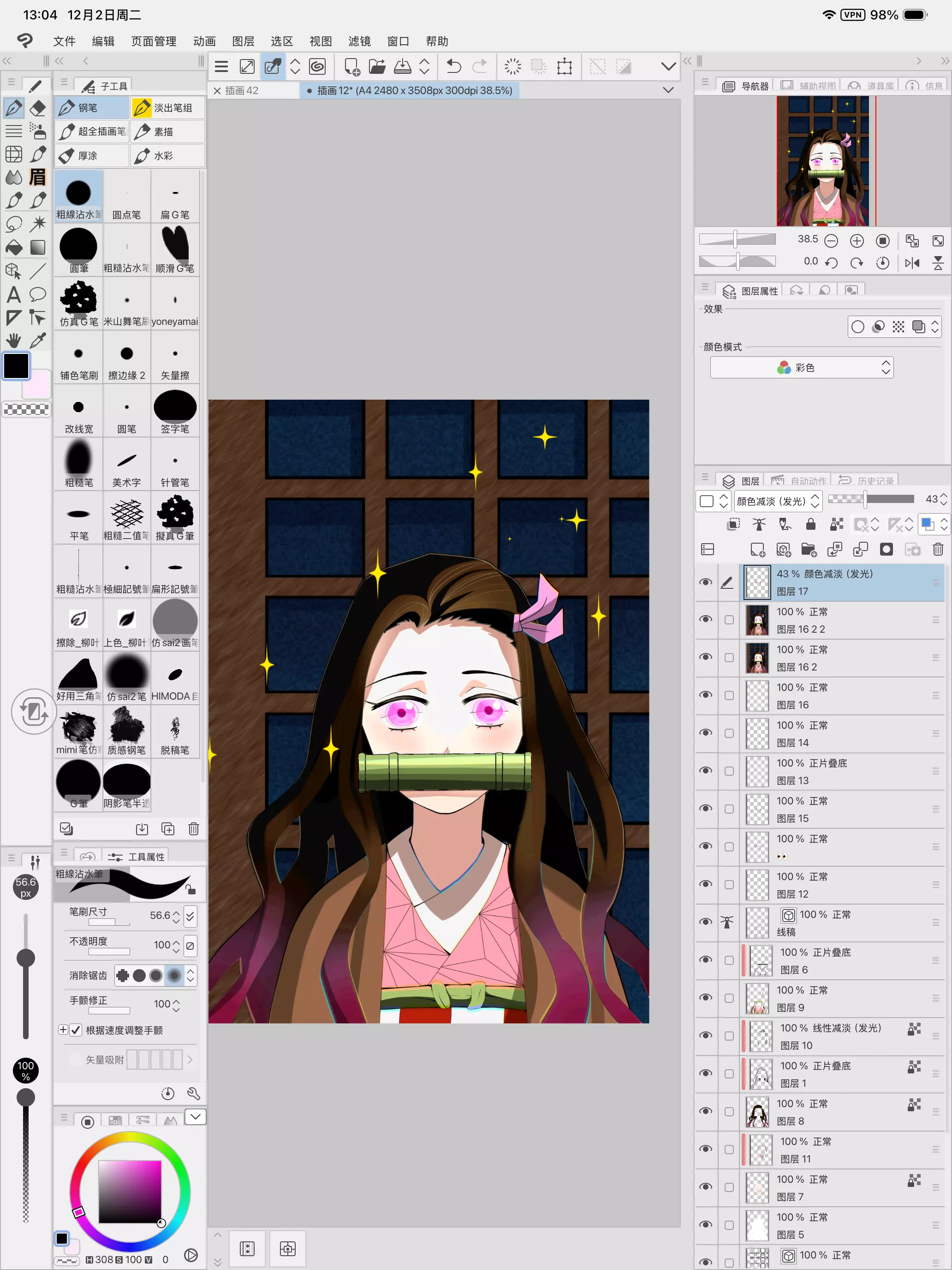Open the 彩色 color mode dropdown
Viewport: 952px width, 1270px height.
pyautogui.click(x=801, y=367)
